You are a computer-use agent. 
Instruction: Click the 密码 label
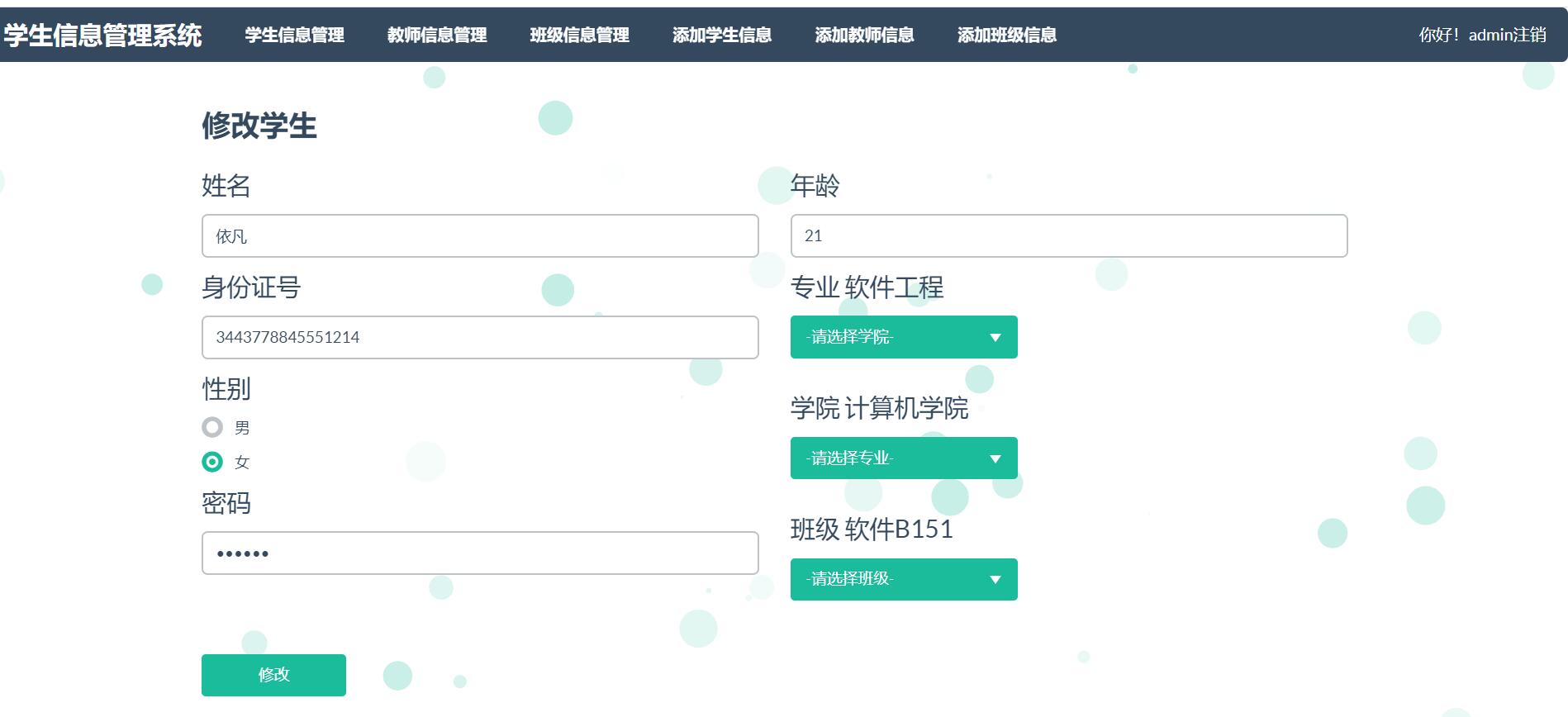(x=226, y=503)
